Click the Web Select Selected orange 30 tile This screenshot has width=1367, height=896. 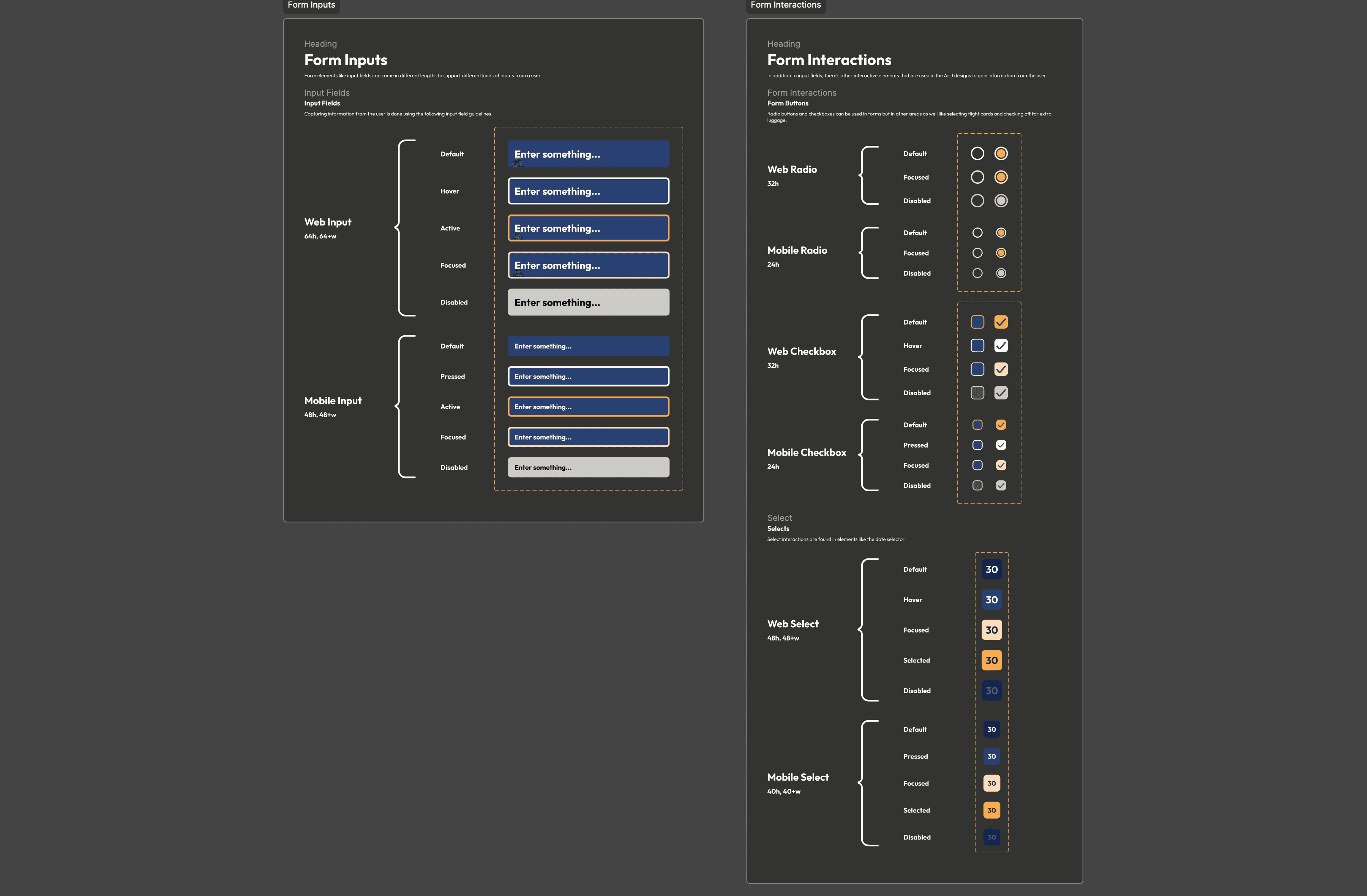pyautogui.click(x=991, y=661)
